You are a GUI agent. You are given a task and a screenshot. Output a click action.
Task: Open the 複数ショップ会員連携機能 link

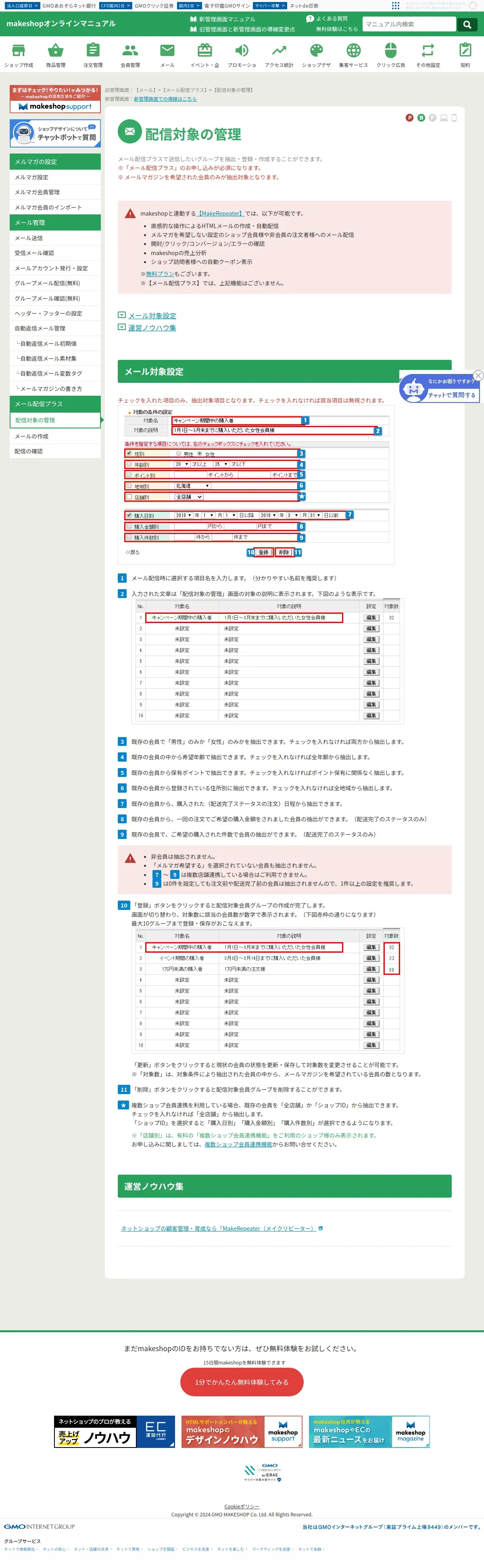click(238, 1144)
